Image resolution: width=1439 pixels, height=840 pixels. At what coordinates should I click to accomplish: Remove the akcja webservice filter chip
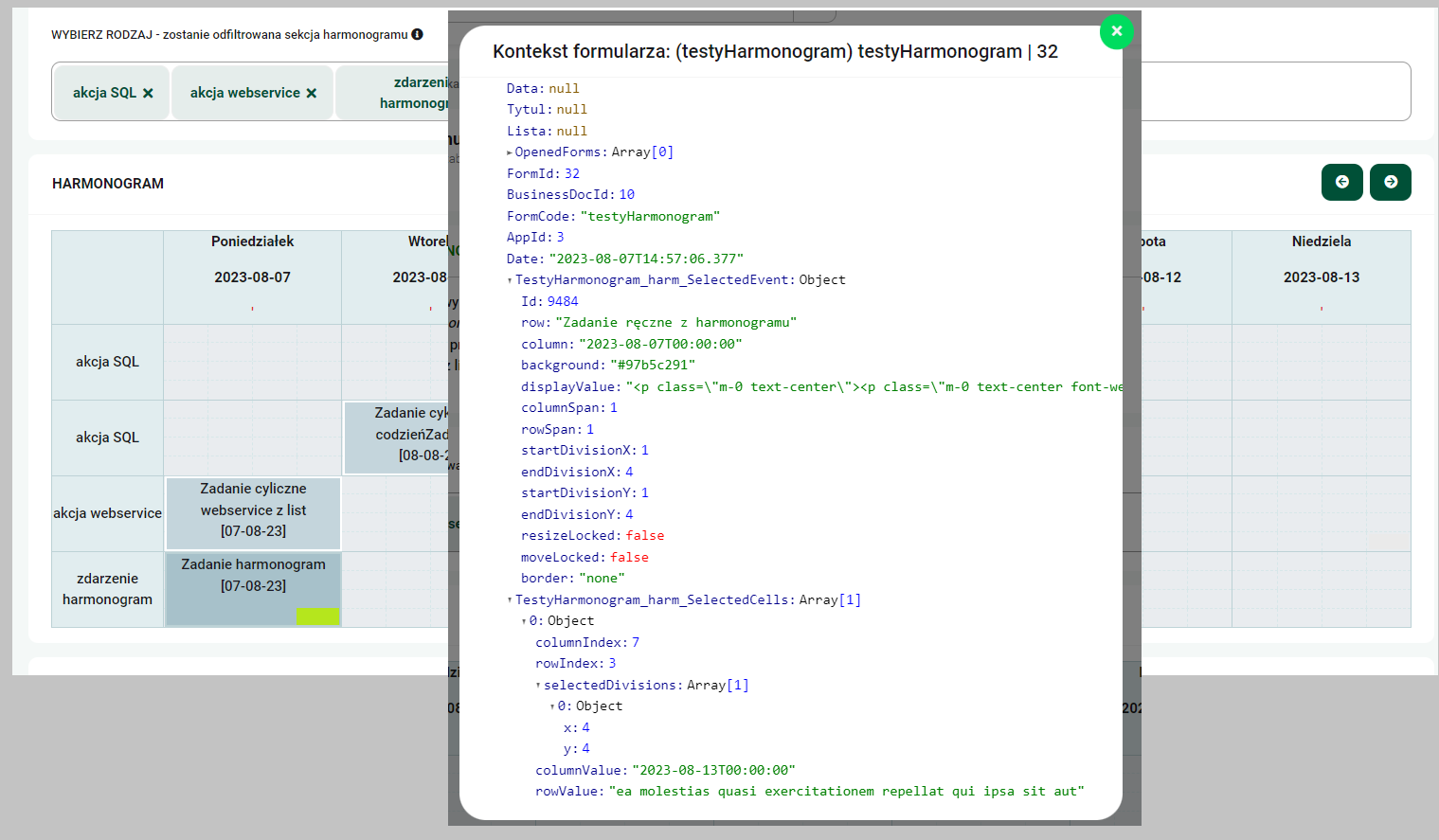click(312, 93)
